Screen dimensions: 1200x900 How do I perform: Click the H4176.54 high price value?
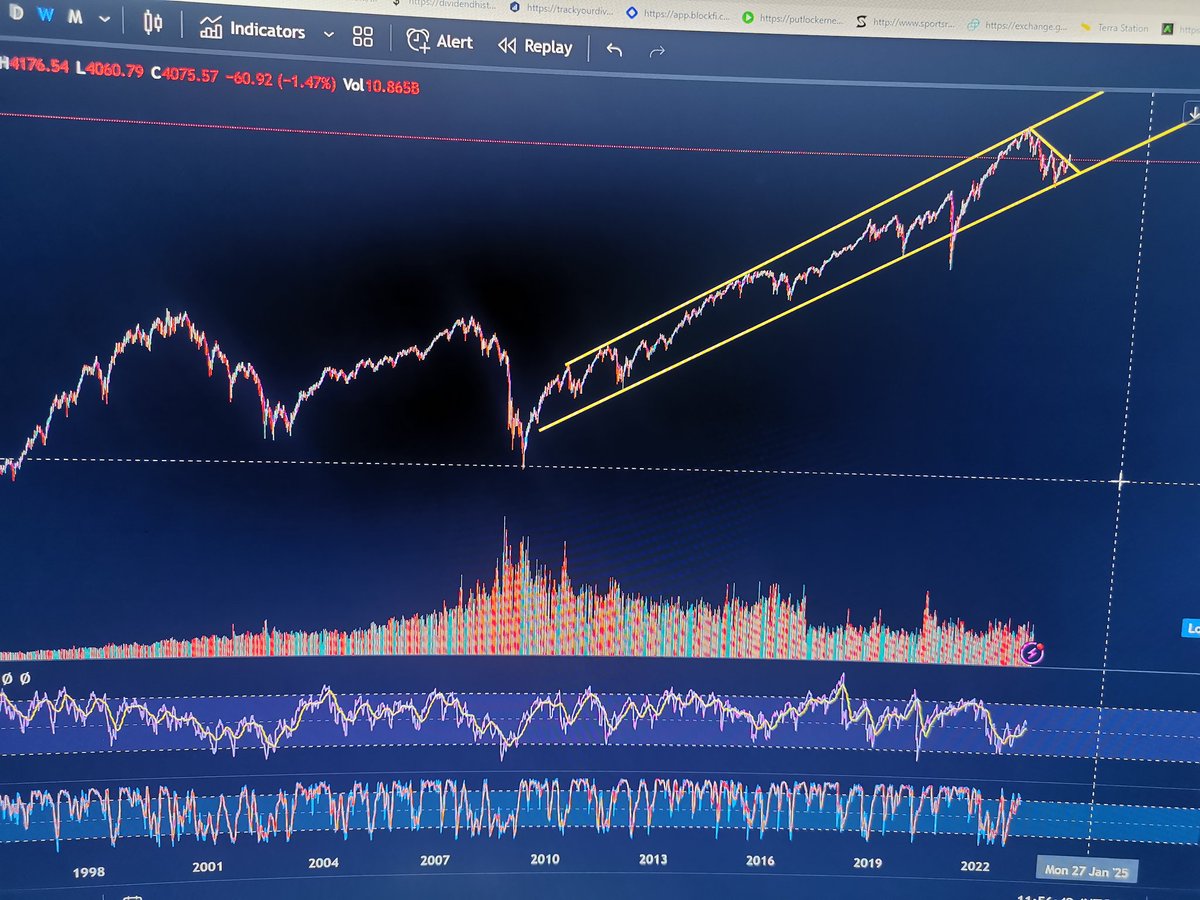pyautogui.click(x=34, y=66)
